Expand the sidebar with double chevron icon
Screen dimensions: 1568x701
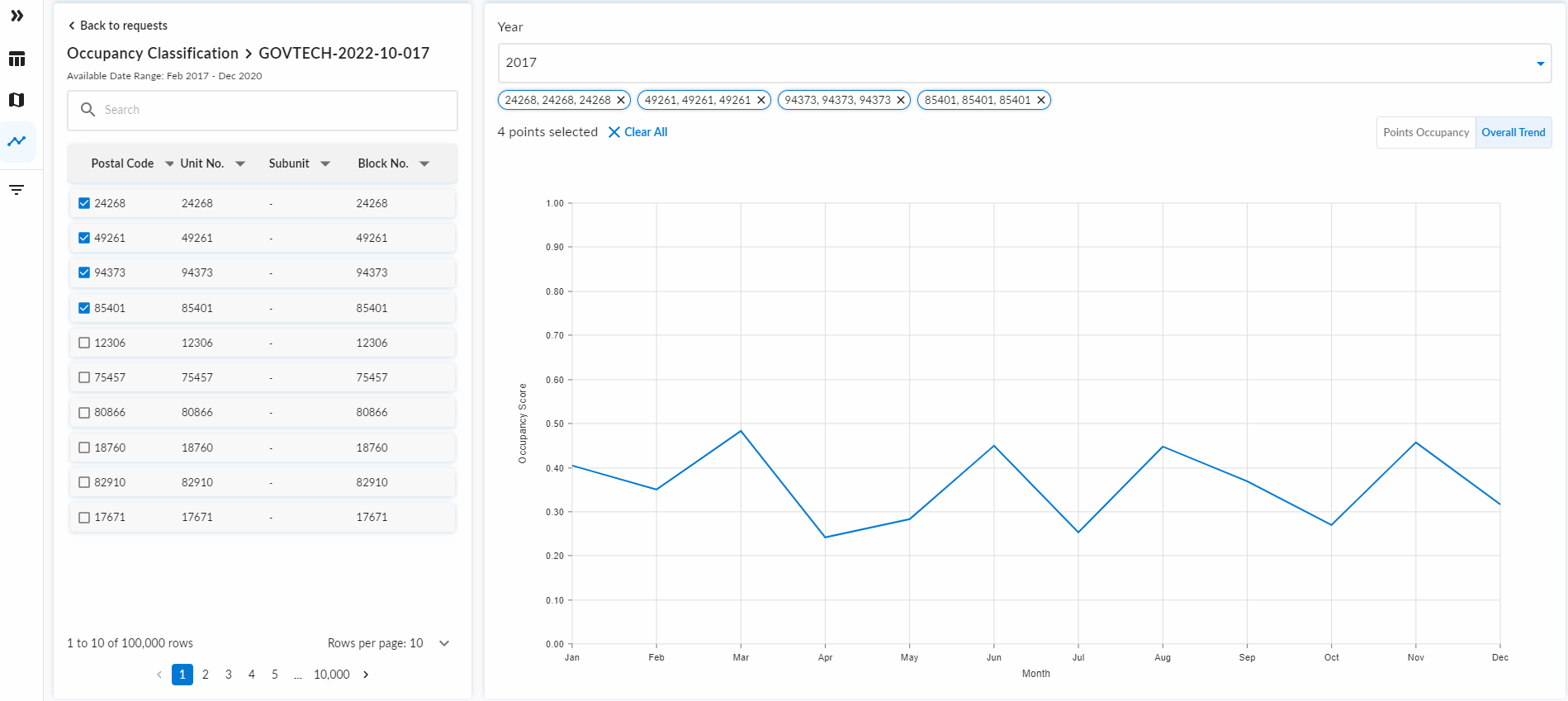point(17,16)
